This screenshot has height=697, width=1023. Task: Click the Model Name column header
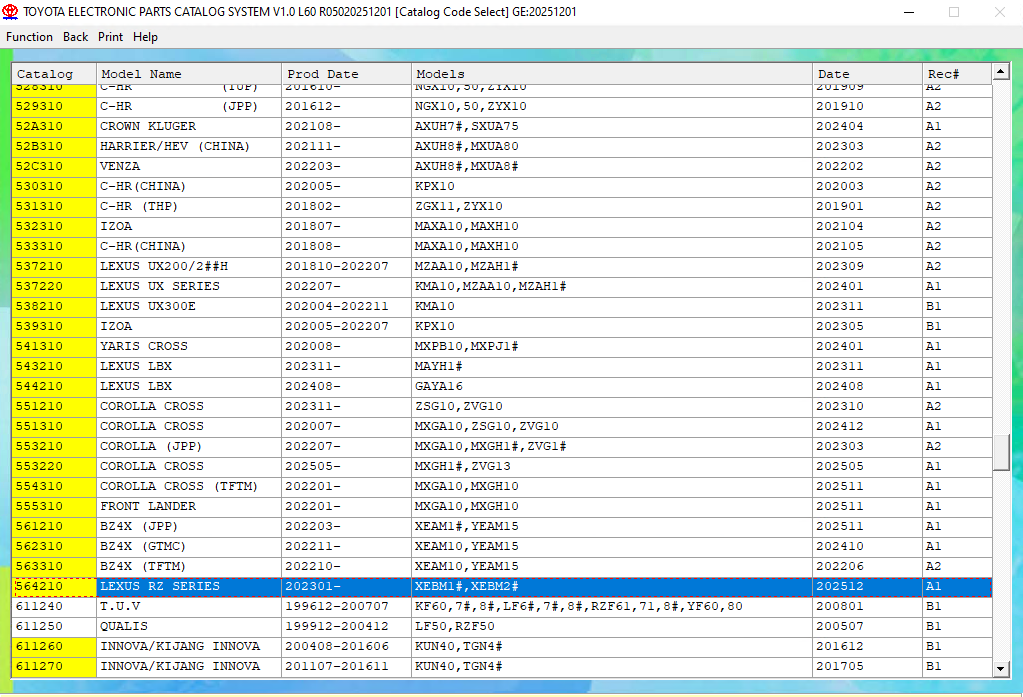pos(189,74)
